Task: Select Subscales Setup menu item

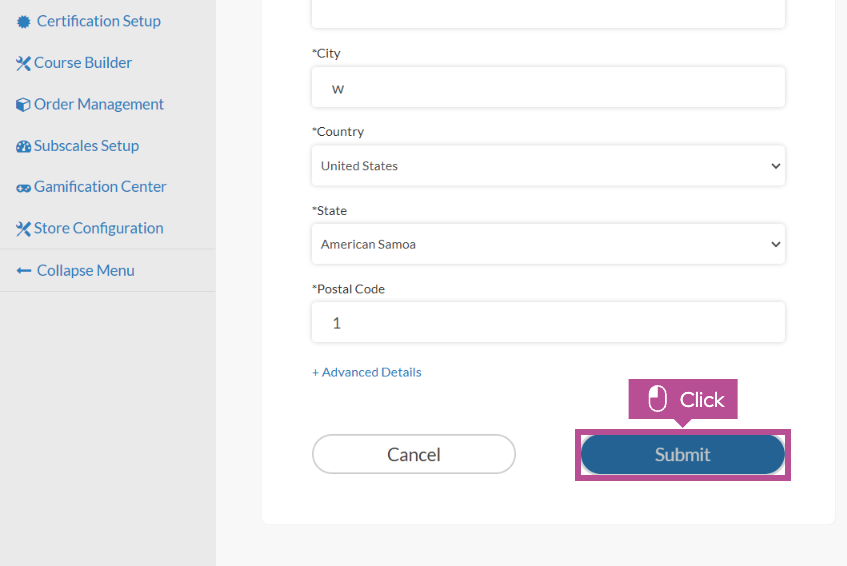Action: point(86,146)
